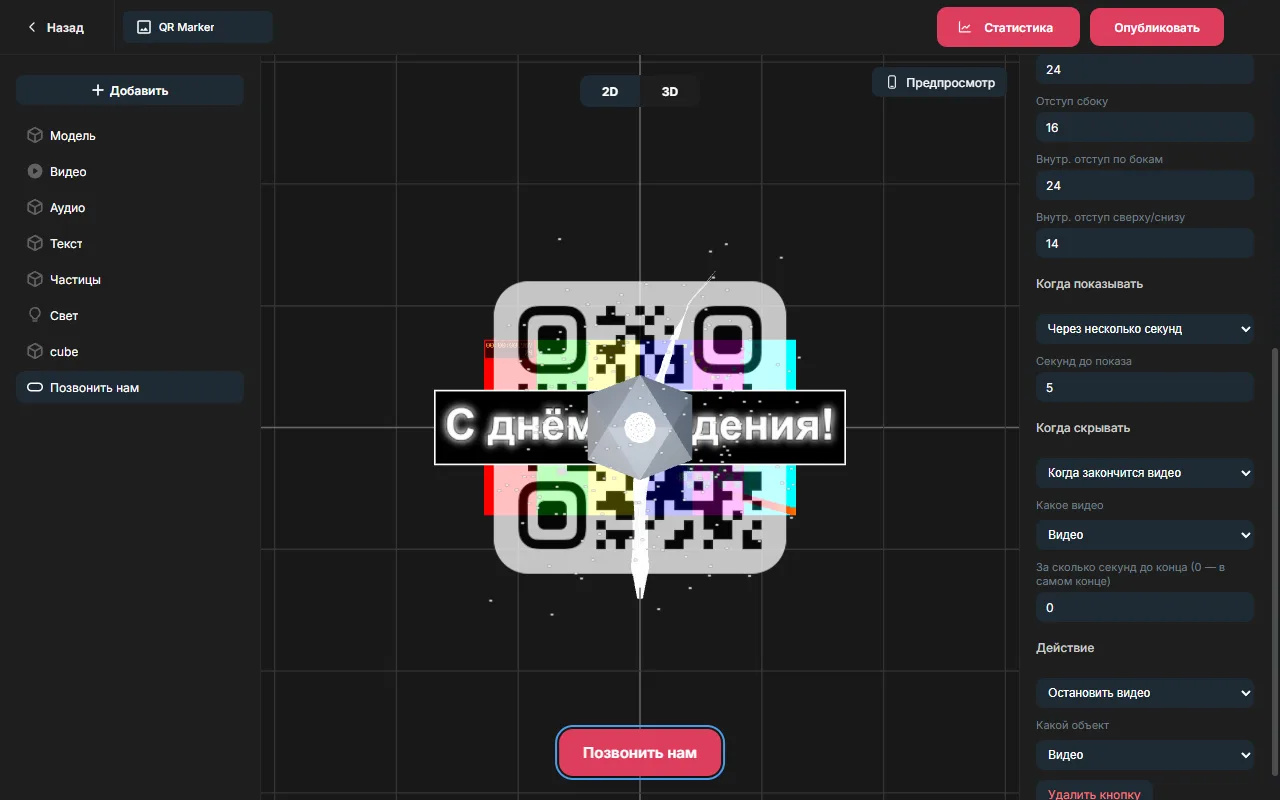The width and height of the screenshot is (1280, 800).
Task: Click the cube icon next to Модель
Action: (x=35, y=136)
